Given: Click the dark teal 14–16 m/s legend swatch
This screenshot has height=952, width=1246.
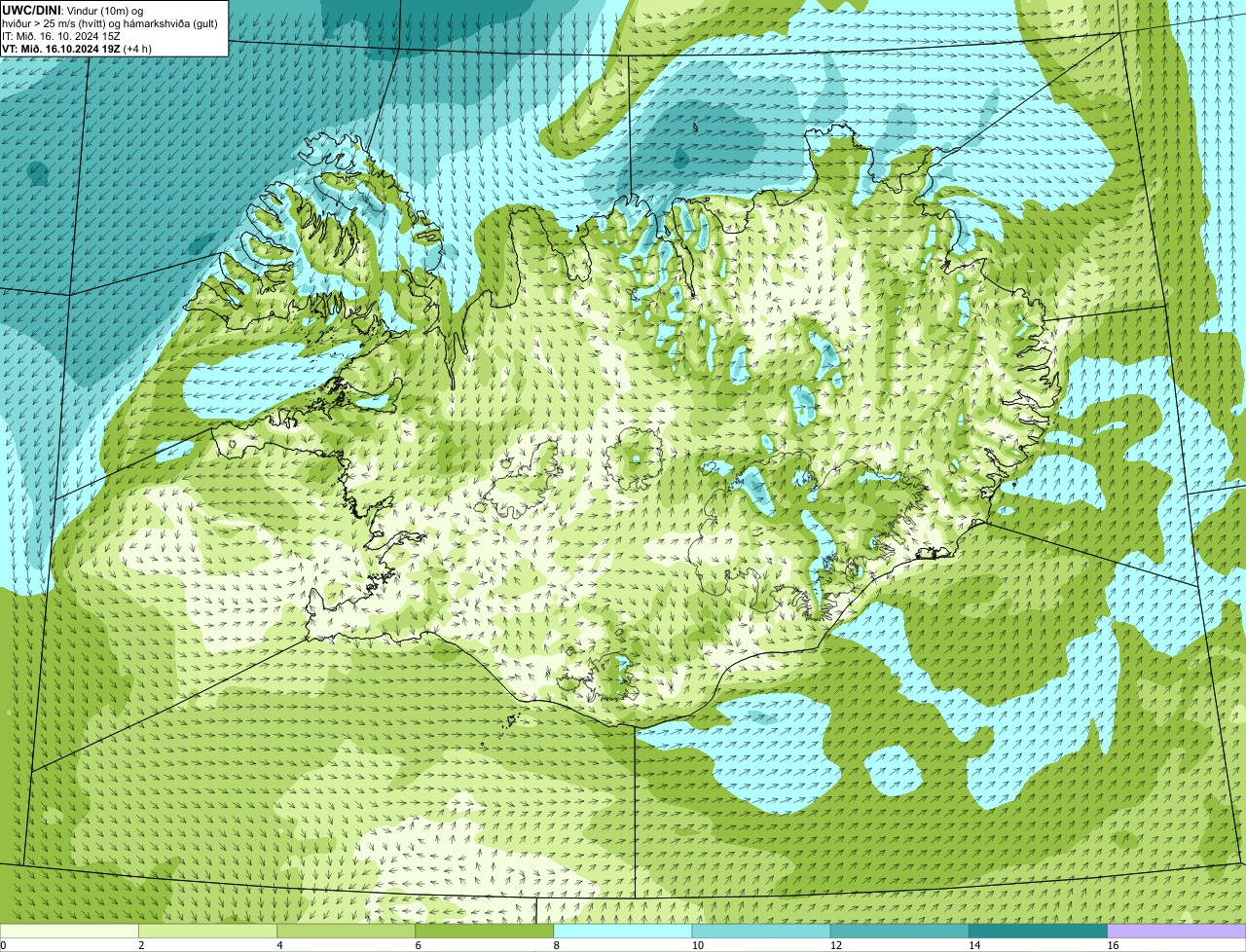Looking at the screenshot, I should (x=1039, y=932).
